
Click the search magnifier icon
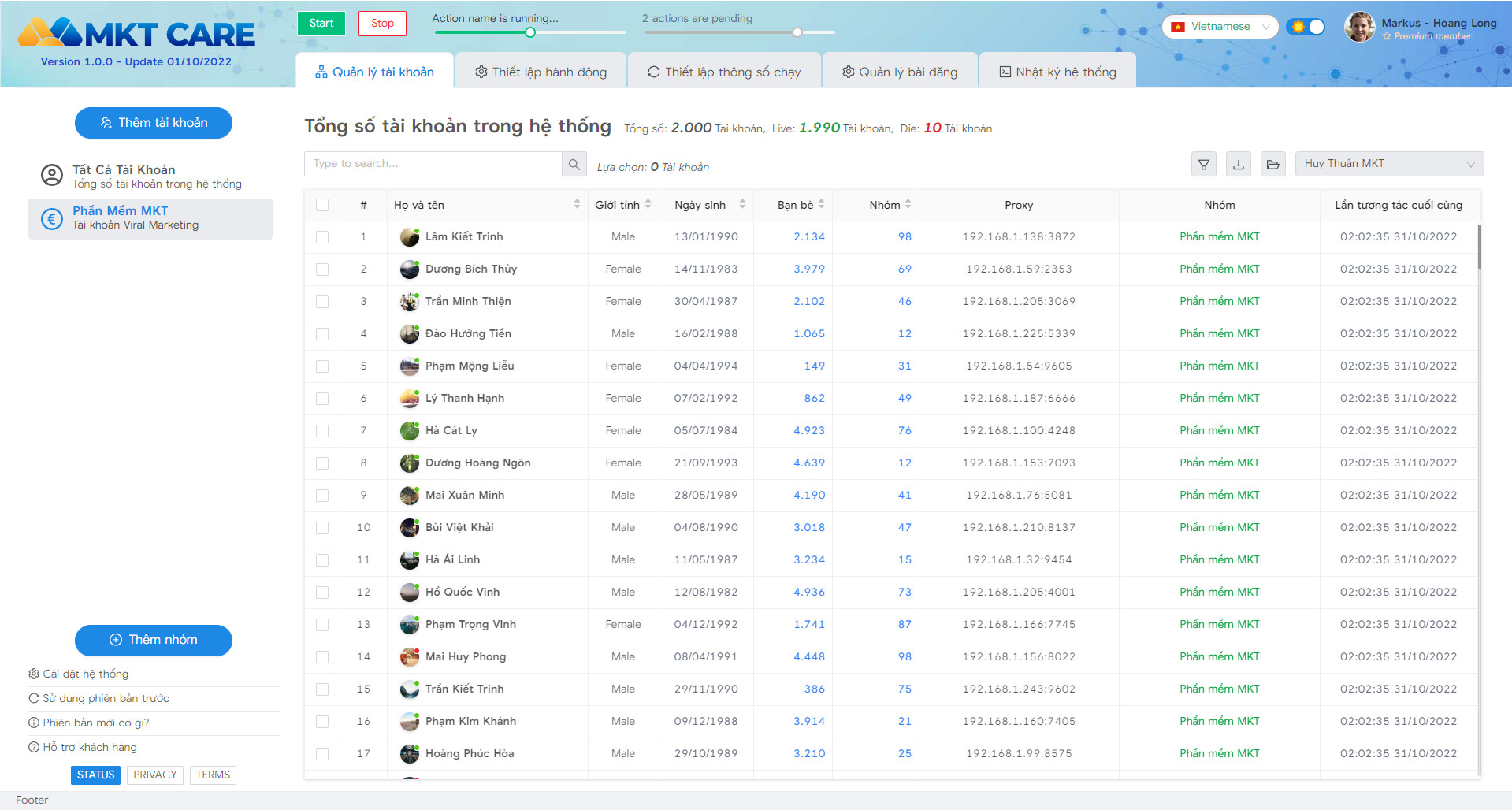[x=574, y=164]
